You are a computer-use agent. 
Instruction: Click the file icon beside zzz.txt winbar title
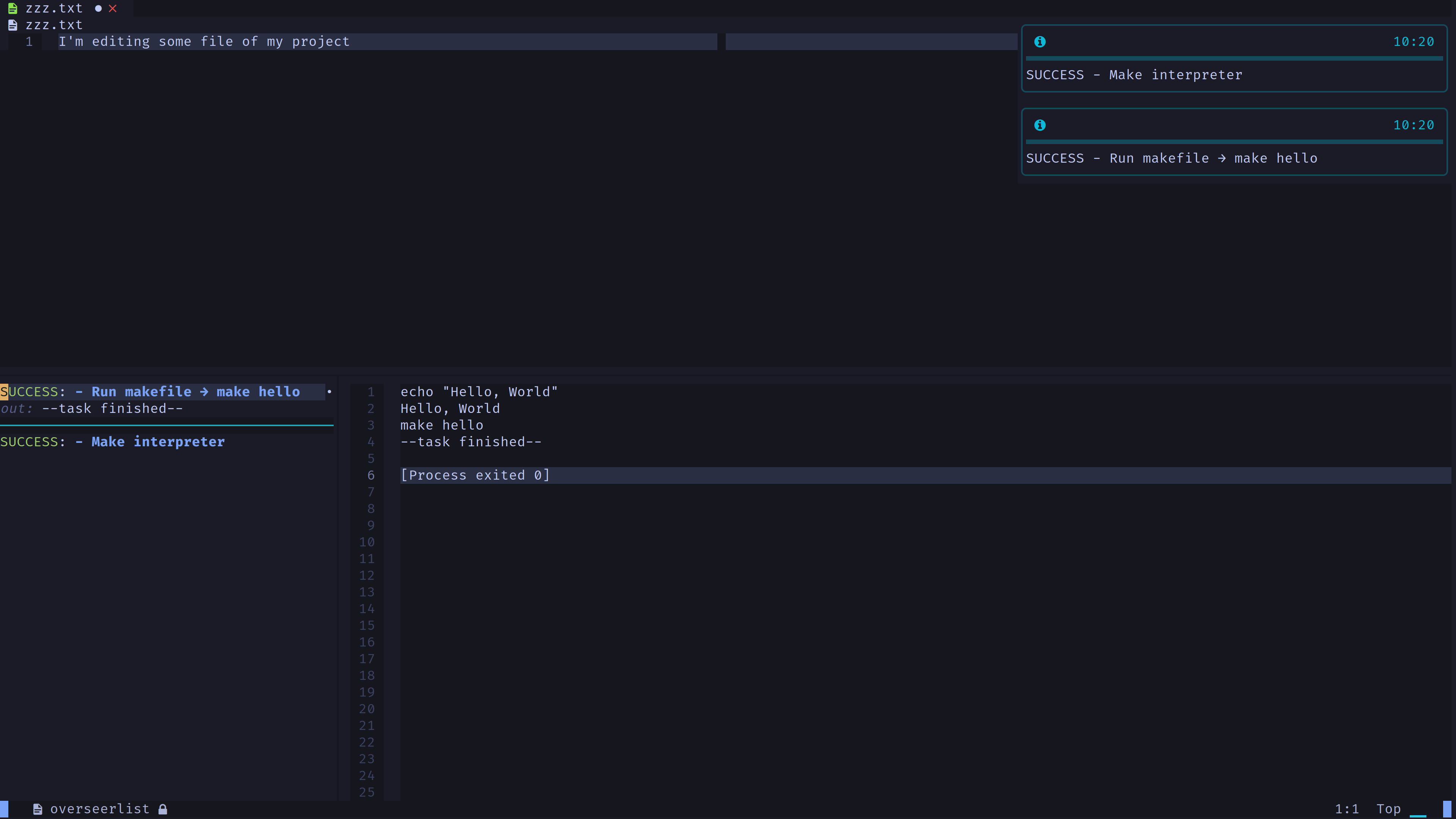tap(13, 24)
